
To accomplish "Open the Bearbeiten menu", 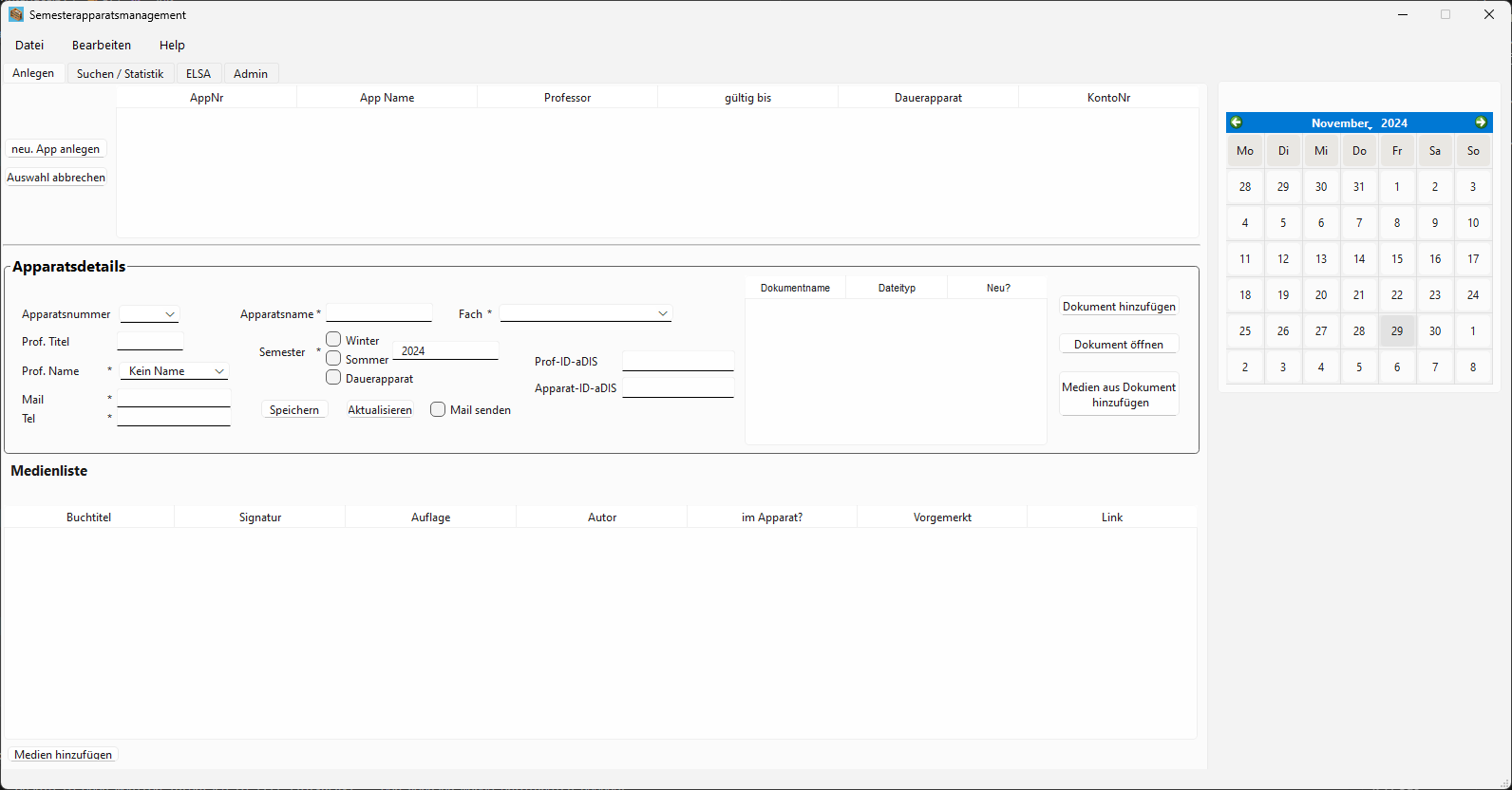I will (x=102, y=45).
